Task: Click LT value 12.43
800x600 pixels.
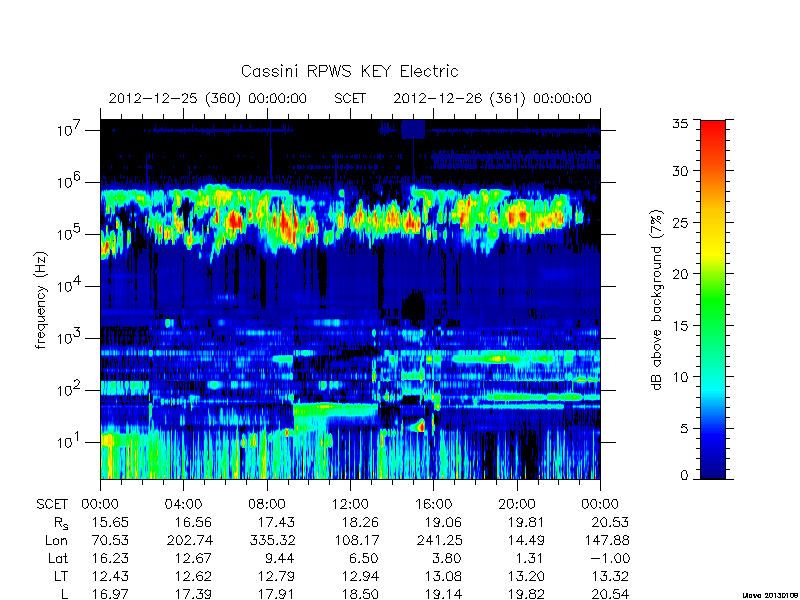Action: coord(110,576)
